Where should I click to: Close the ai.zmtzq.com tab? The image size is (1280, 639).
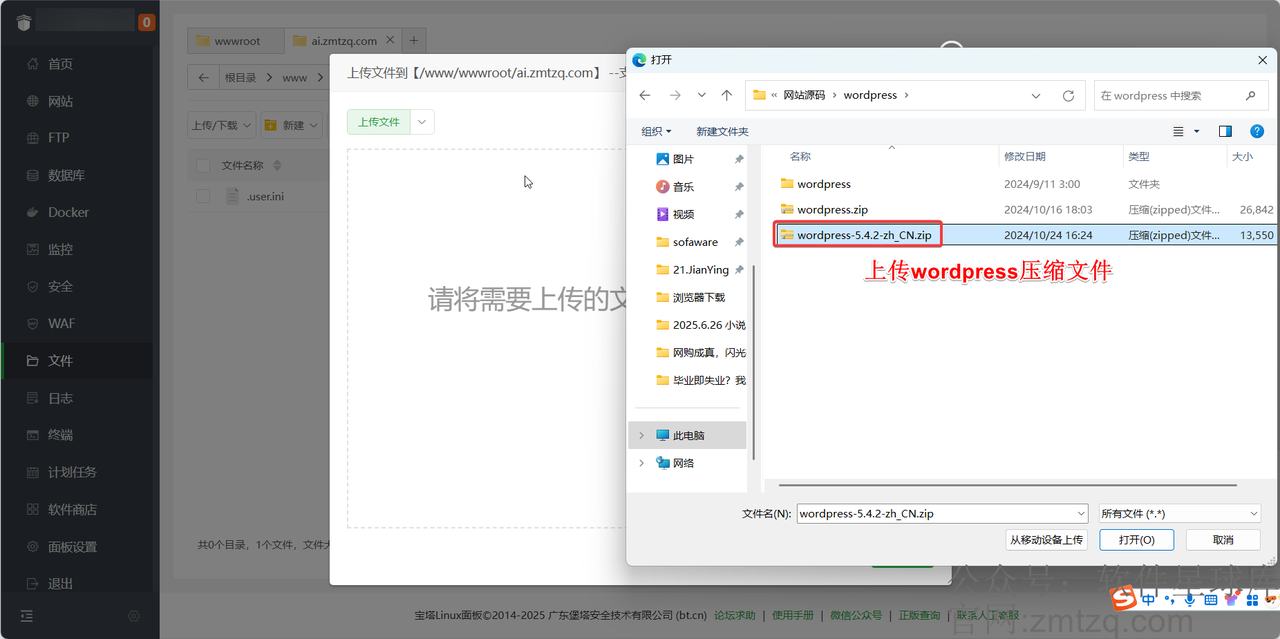point(389,41)
